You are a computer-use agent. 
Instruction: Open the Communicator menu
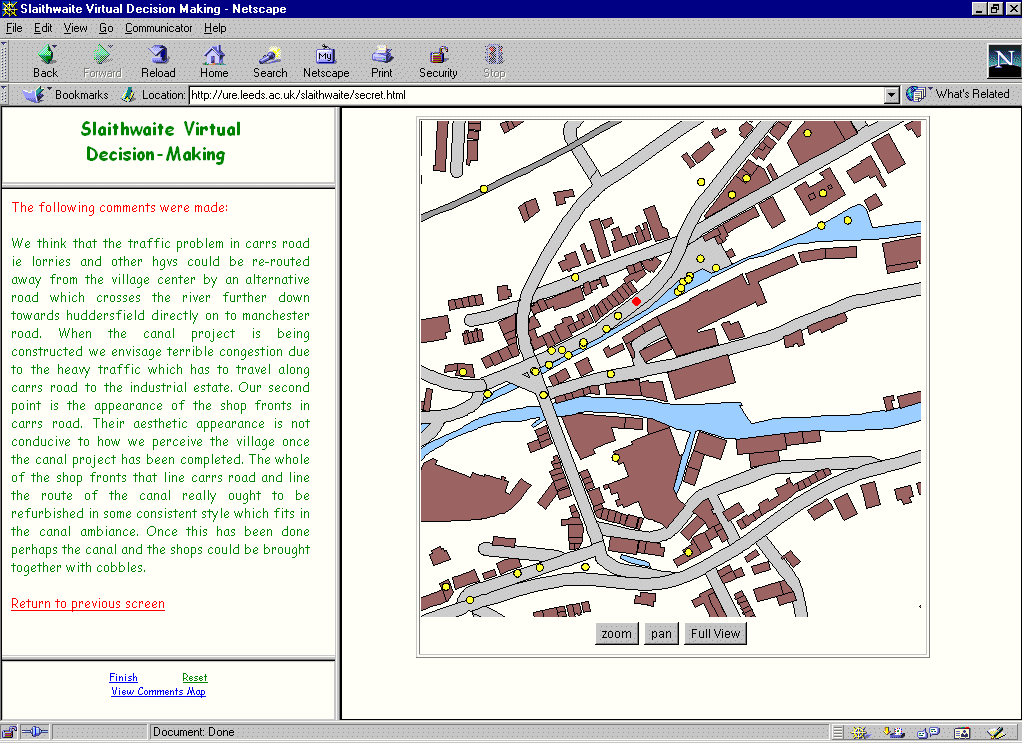[x=158, y=28]
